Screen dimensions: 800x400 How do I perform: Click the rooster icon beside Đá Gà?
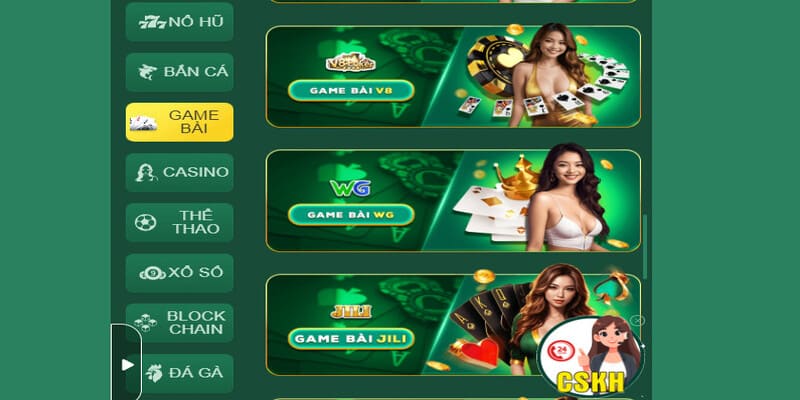(153, 373)
